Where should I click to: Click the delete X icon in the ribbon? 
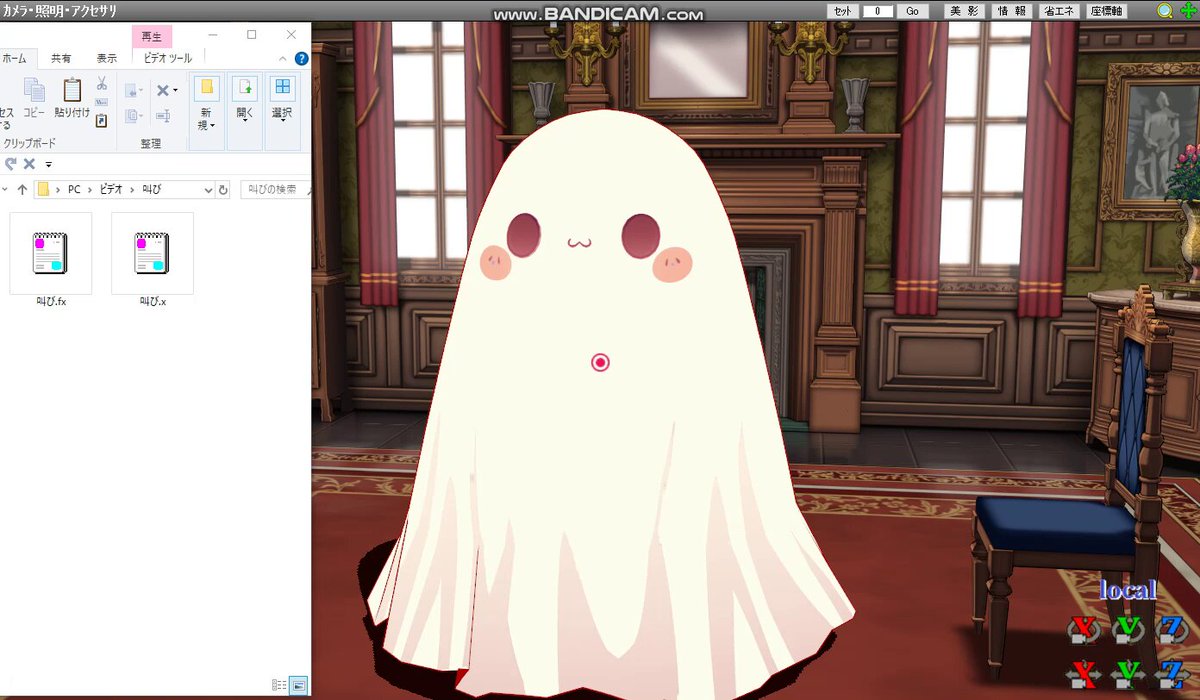[162, 91]
